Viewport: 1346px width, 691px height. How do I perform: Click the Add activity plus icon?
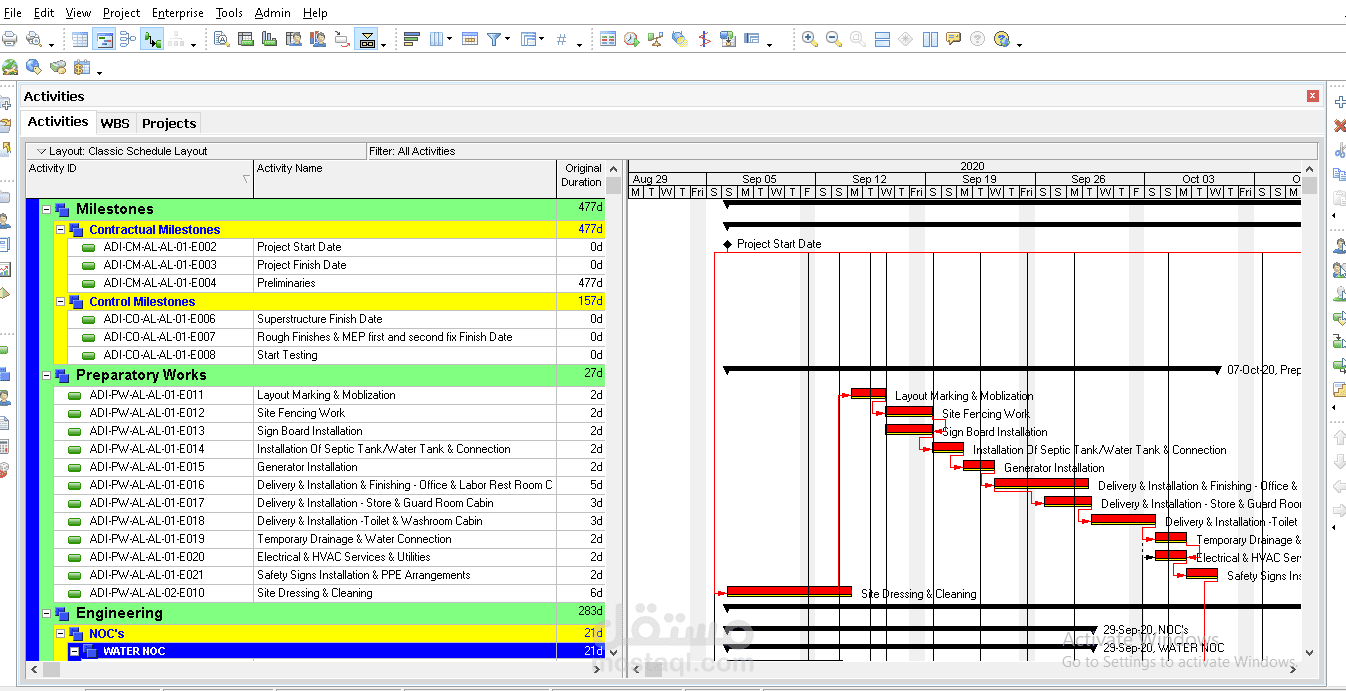click(x=1340, y=103)
